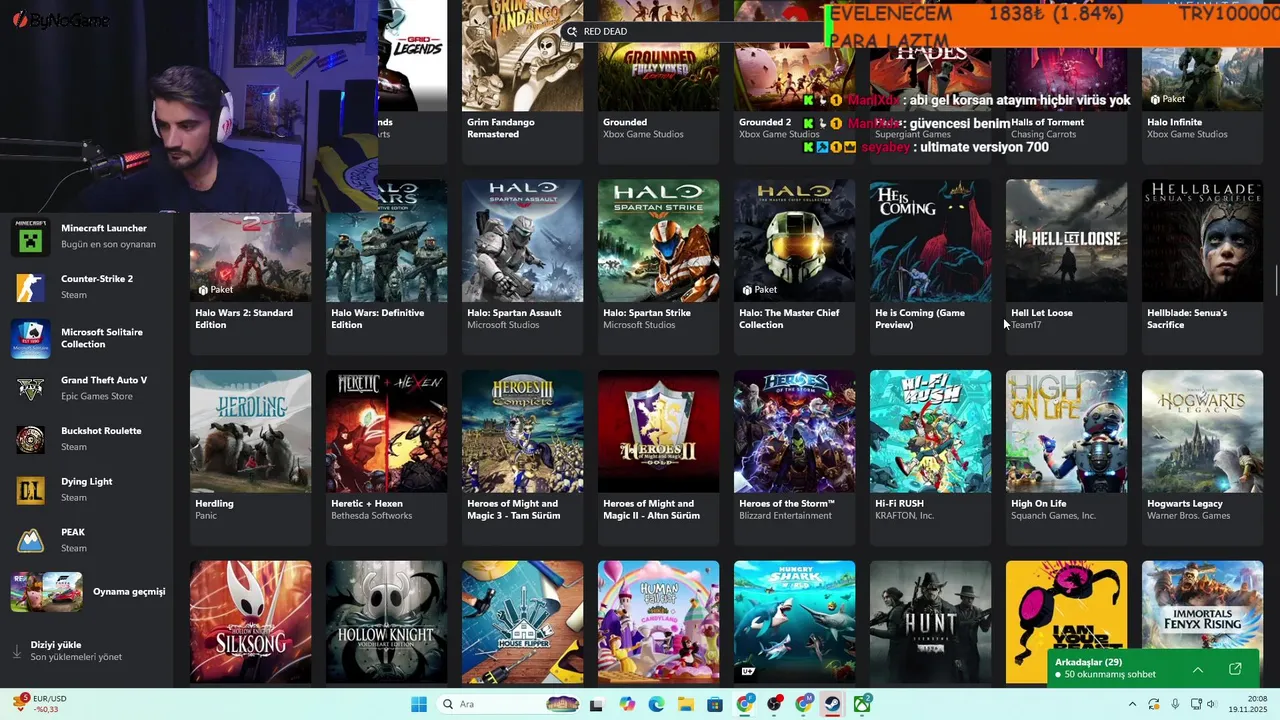Image resolution: width=1280 pixels, height=720 pixels.
Task: Switch to Xbox app on taskbar
Action: (861, 704)
